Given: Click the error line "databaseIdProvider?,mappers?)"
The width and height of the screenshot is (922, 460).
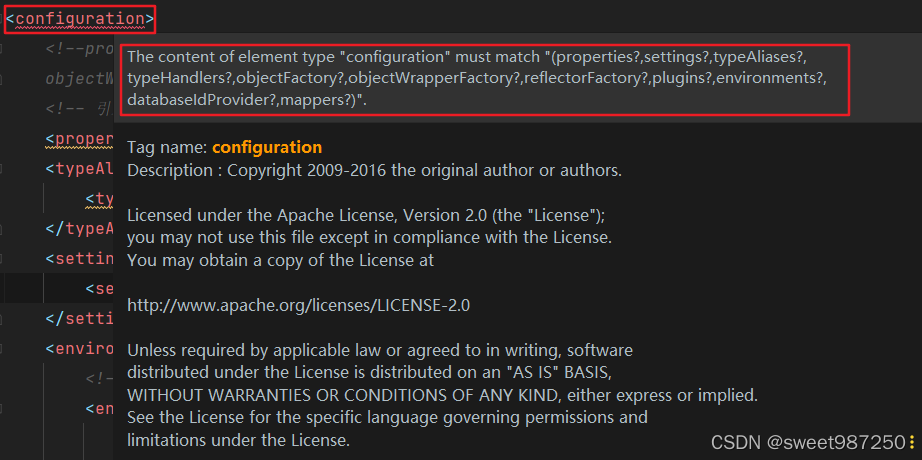Looking at the screenshot, I should (x=247, y=100).
